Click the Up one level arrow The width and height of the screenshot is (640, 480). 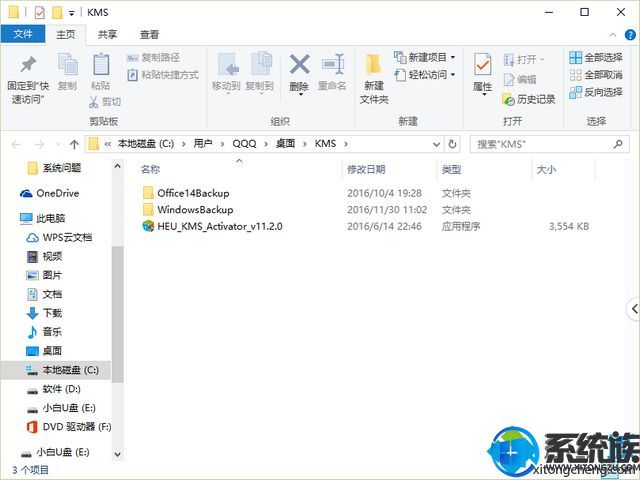74,144
